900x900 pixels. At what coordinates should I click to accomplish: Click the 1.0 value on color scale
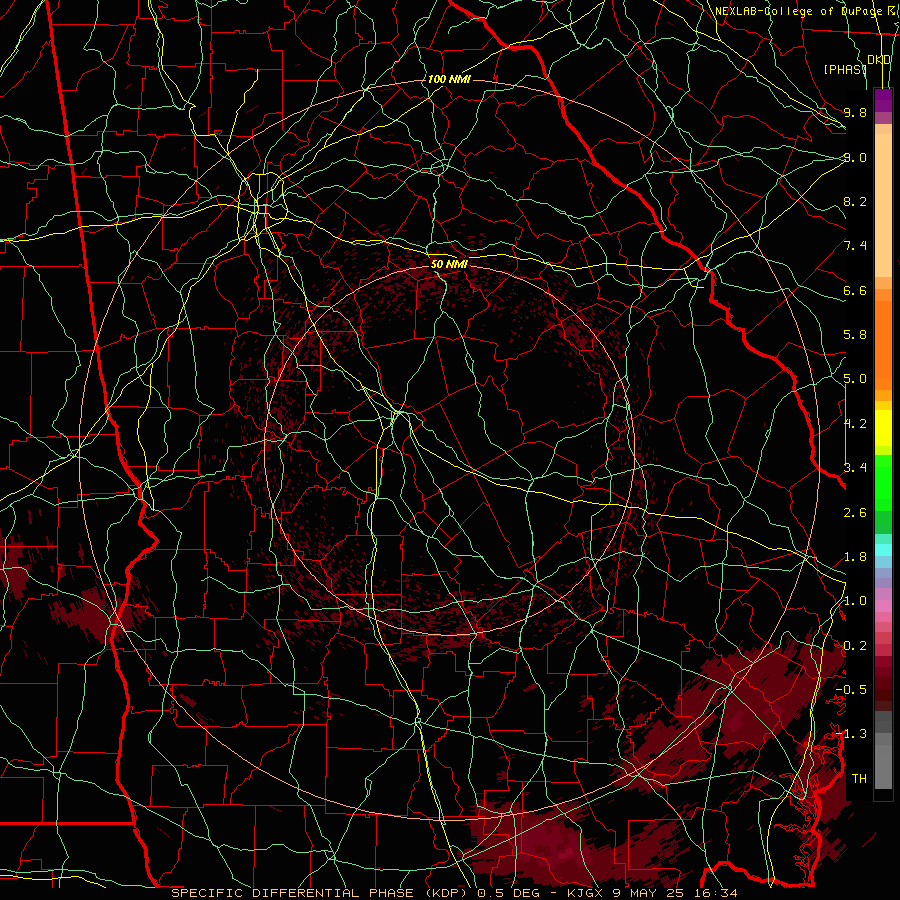click(x=855, y=601)
